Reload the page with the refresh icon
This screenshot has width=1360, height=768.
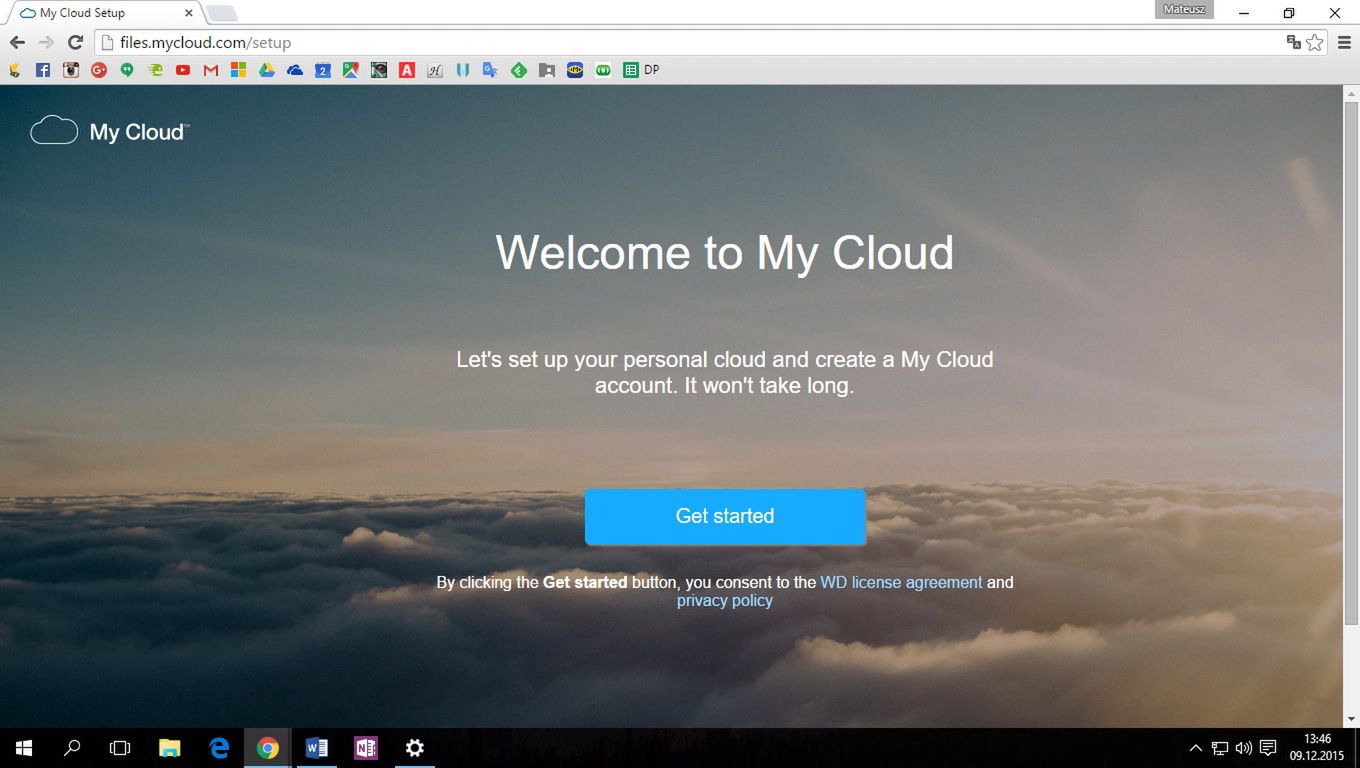coord(75,42)
